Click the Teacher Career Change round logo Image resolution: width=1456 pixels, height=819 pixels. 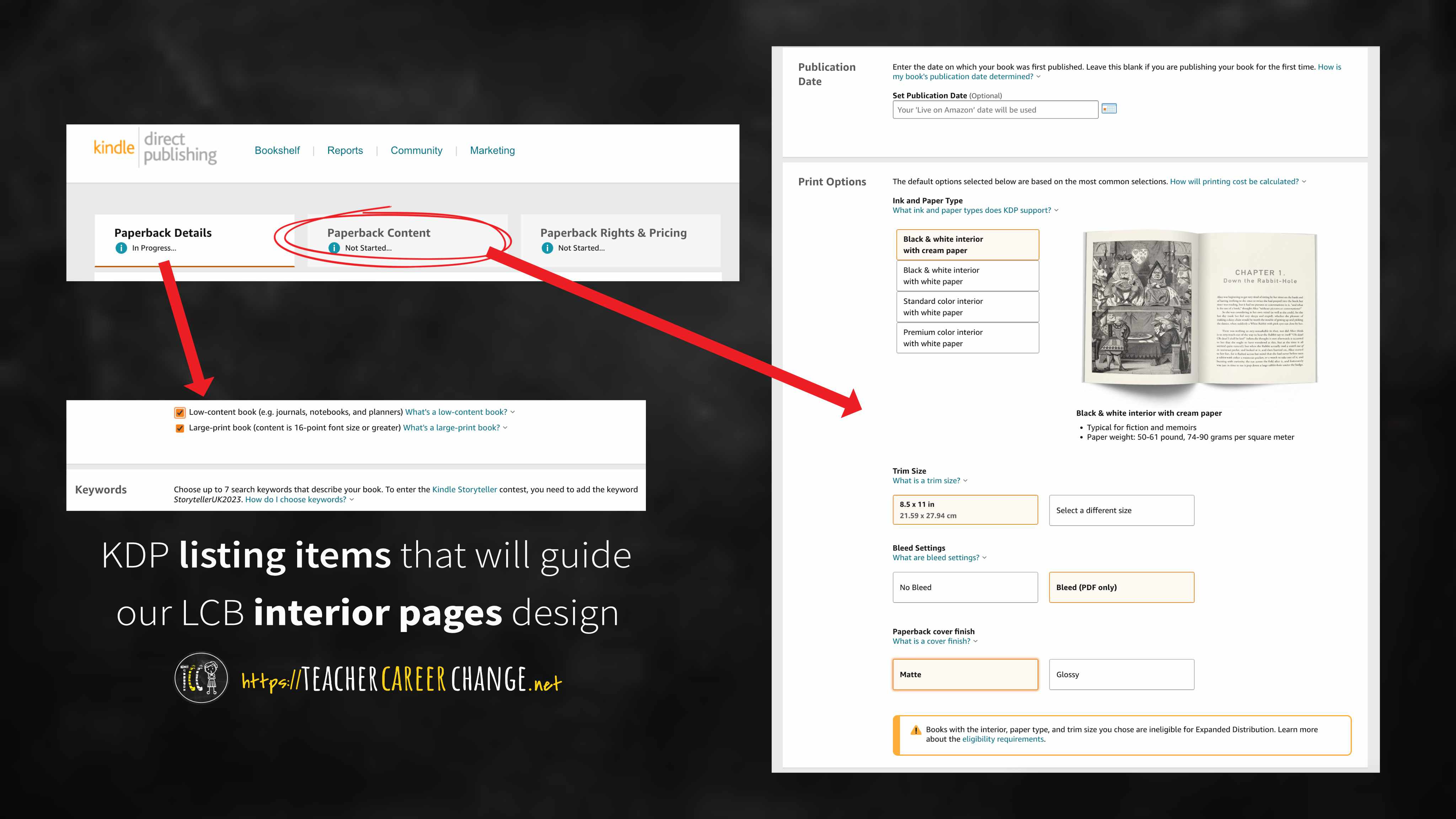(200, 678)
